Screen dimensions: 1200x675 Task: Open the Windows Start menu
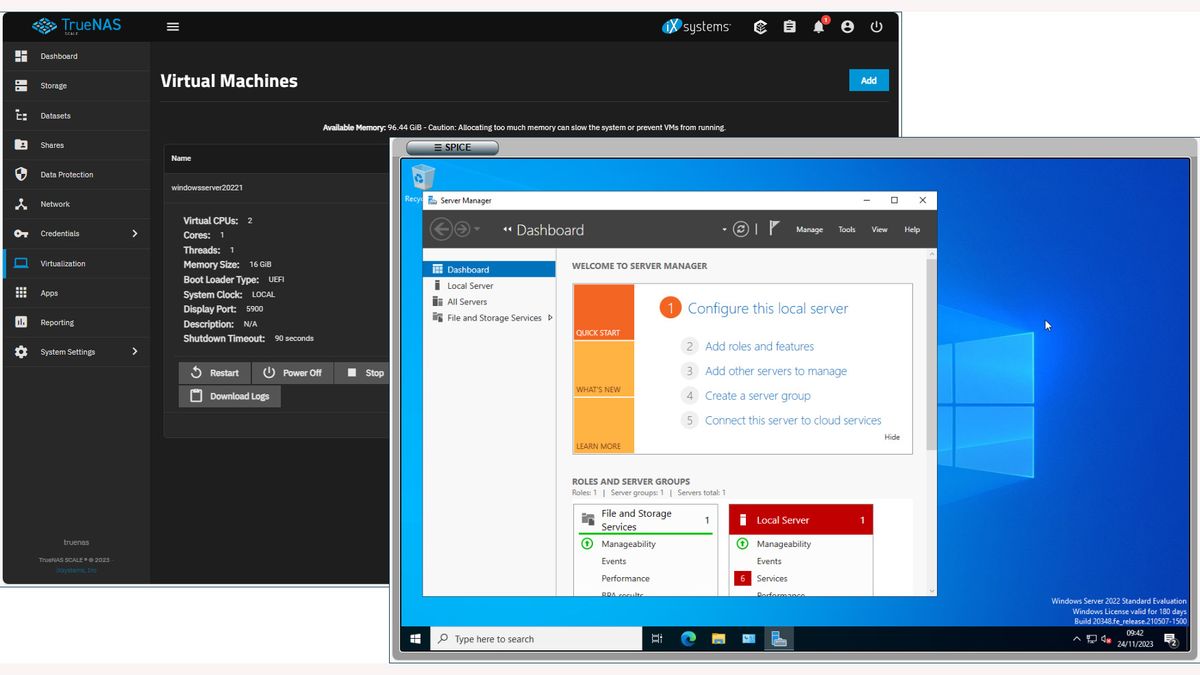[x=414, y=639]
